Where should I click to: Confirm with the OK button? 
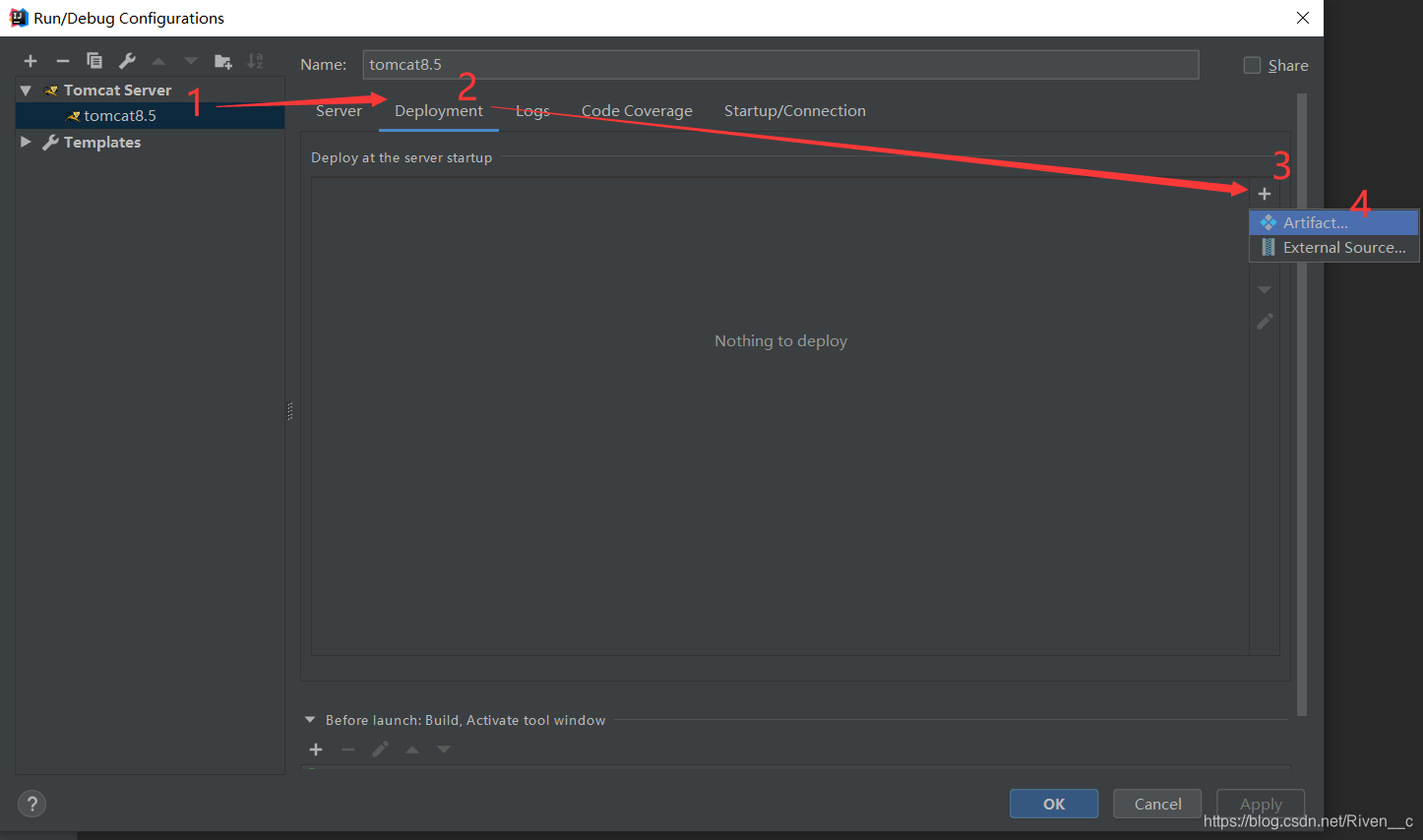click(1054, 804)
